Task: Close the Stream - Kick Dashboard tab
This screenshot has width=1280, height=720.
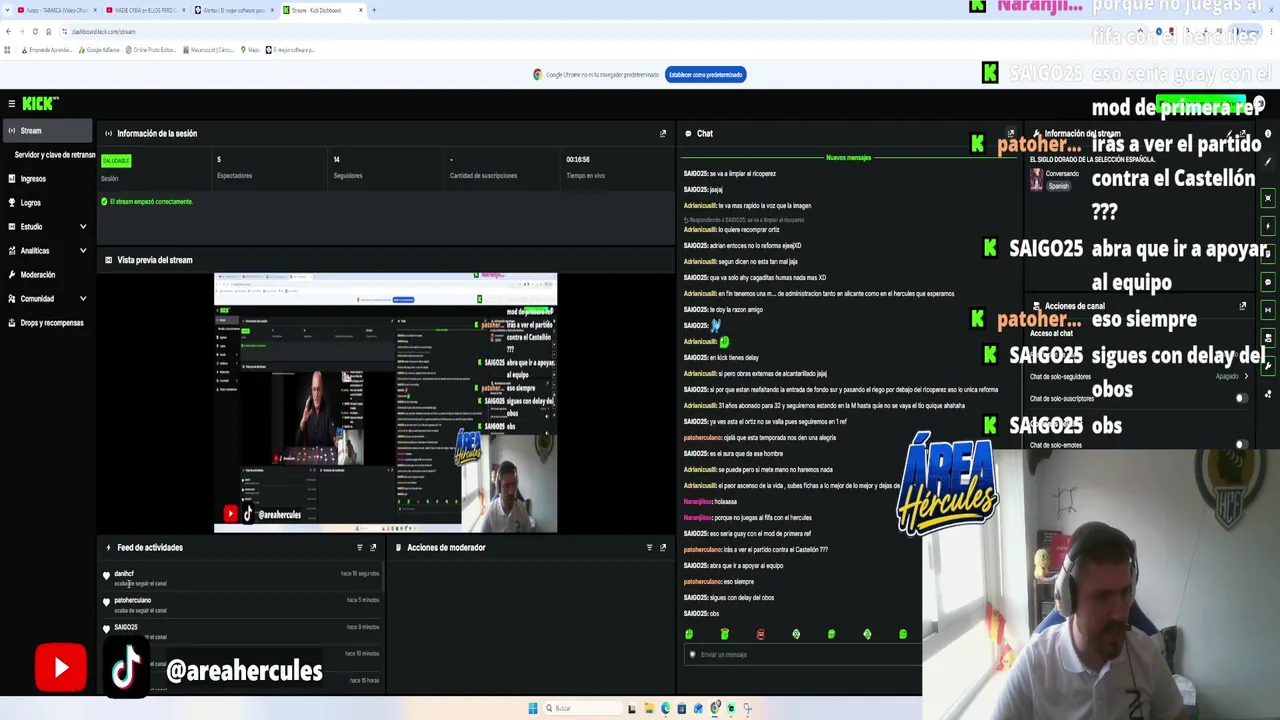Action: (x=361, y=10)
